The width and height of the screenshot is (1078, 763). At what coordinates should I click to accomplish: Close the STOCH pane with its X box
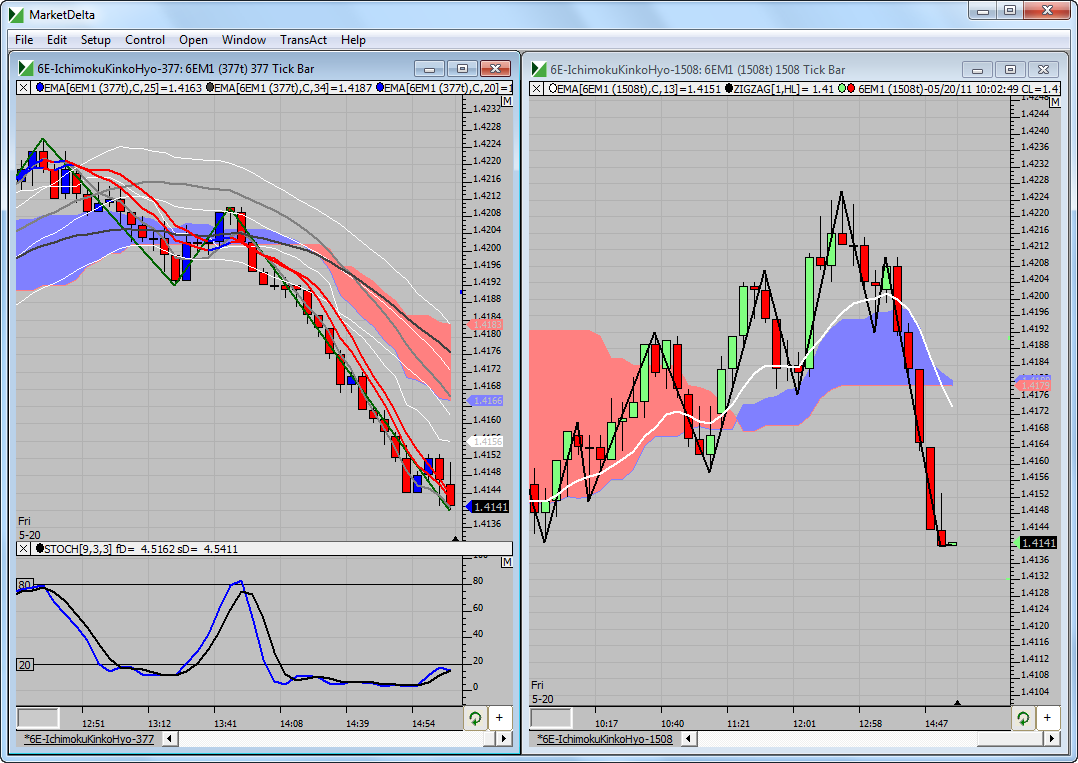point(23,549)
